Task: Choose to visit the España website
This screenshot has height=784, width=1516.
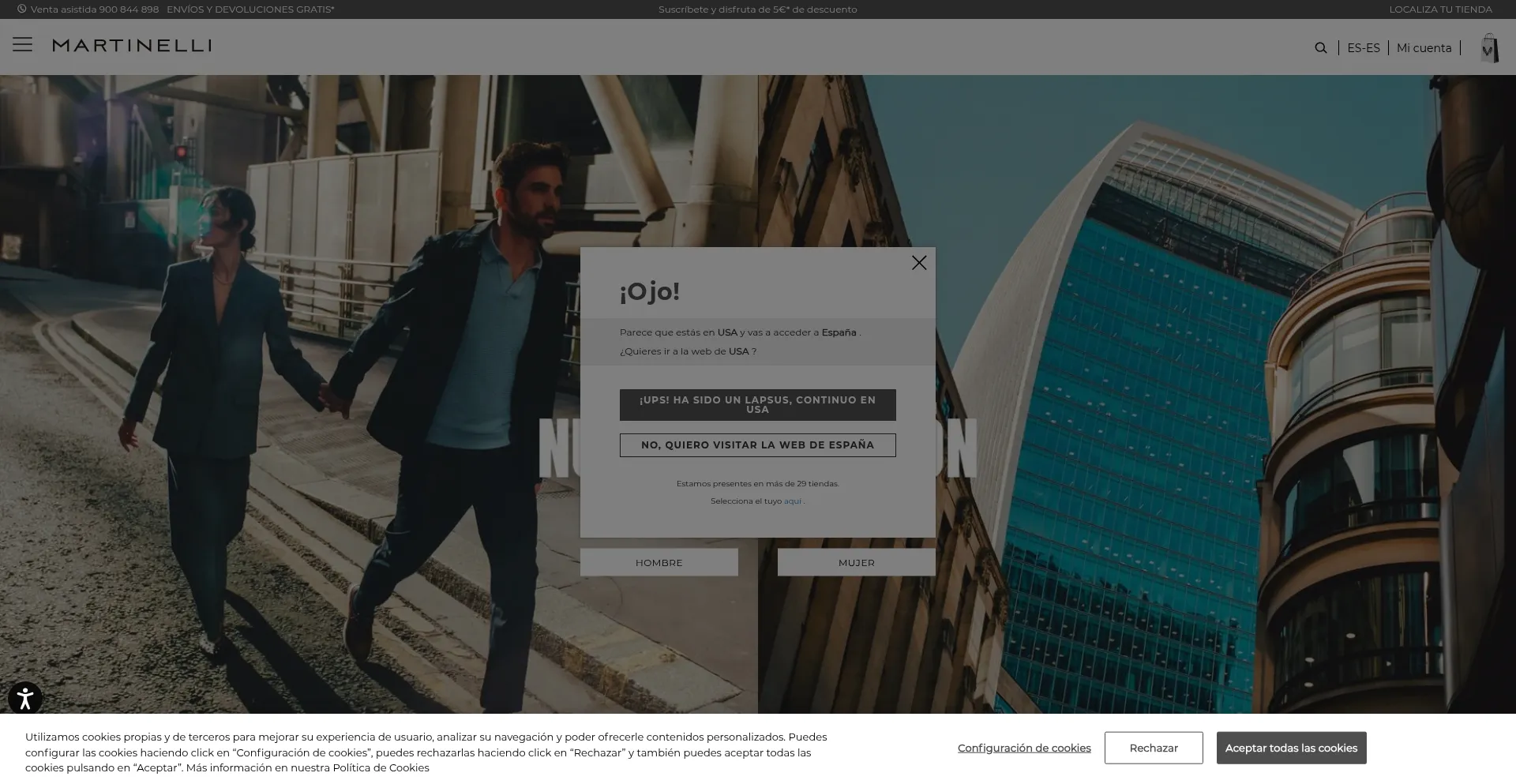Action: [x=757, y=445]
